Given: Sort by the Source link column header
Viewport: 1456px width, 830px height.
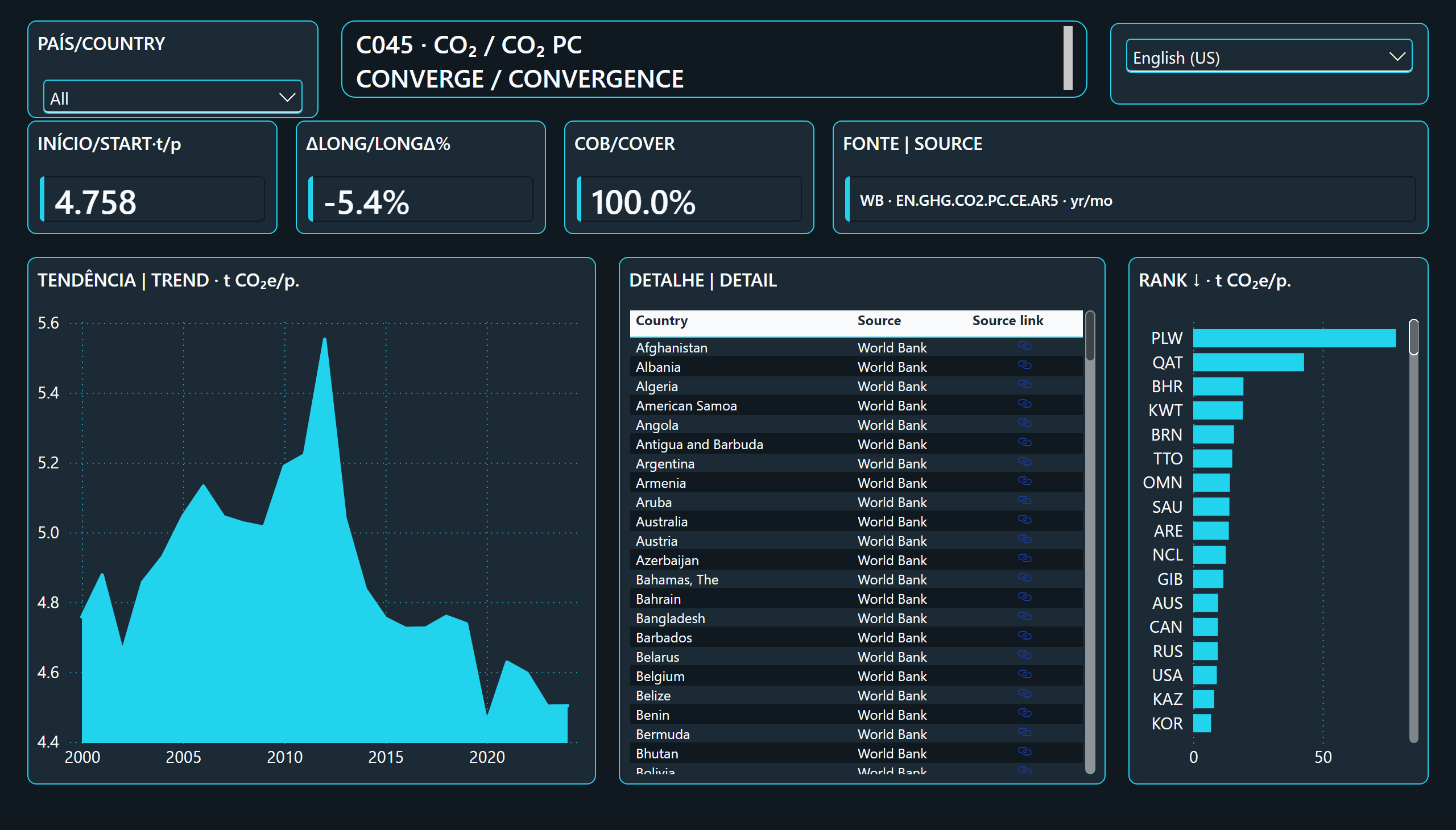Looking at the screenshot, I should tap(1008, 321).
